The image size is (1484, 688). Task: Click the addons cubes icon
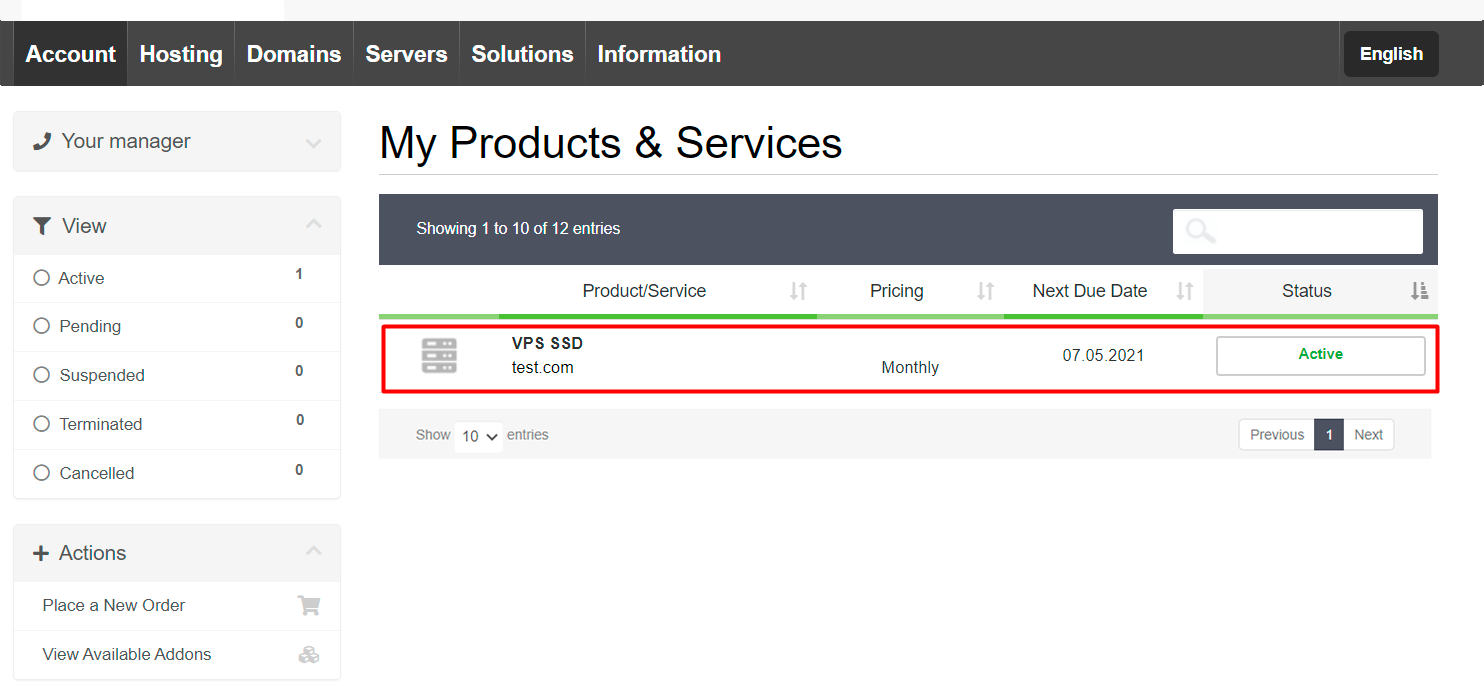coord(309,655)
